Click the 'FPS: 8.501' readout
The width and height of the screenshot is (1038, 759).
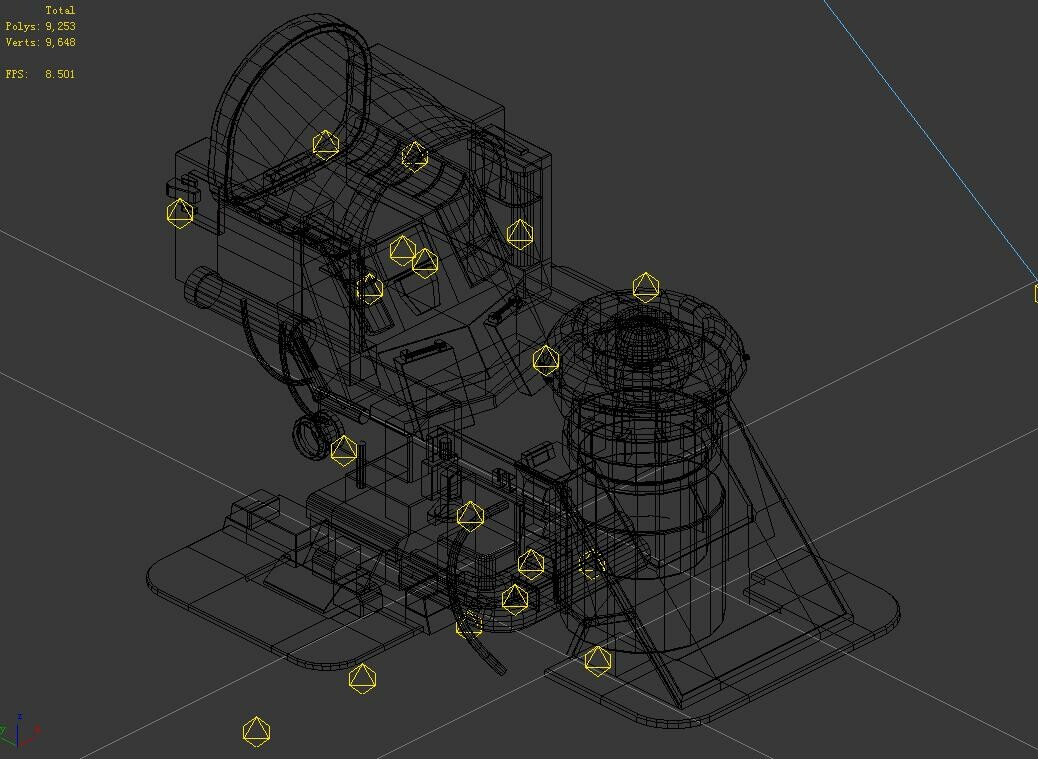40,74
